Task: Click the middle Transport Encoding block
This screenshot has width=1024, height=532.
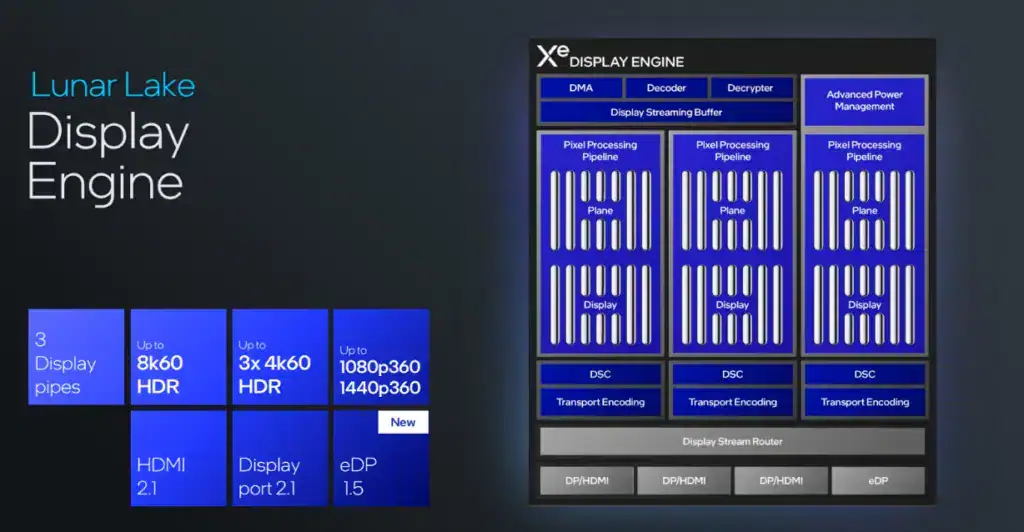Action: 733,402
